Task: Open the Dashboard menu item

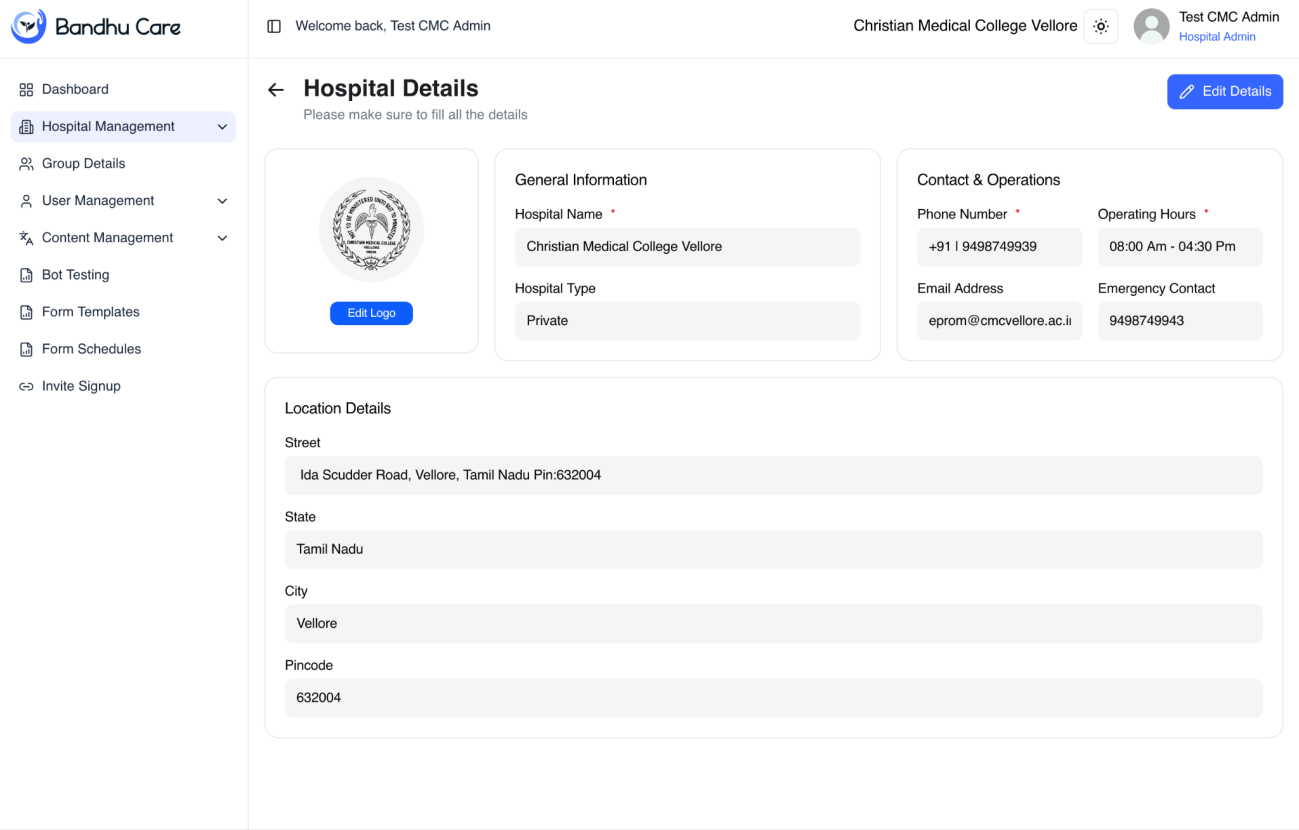Action: click(123, 89)
